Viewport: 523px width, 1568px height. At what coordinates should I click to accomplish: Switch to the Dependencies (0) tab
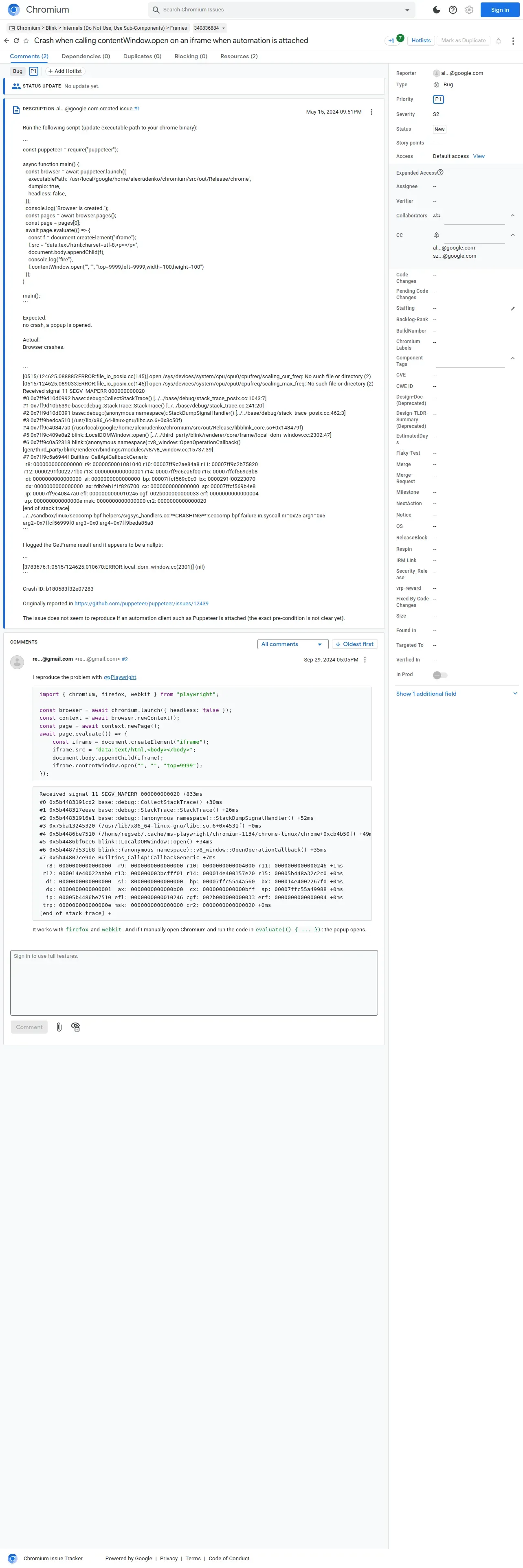point(86,56)
